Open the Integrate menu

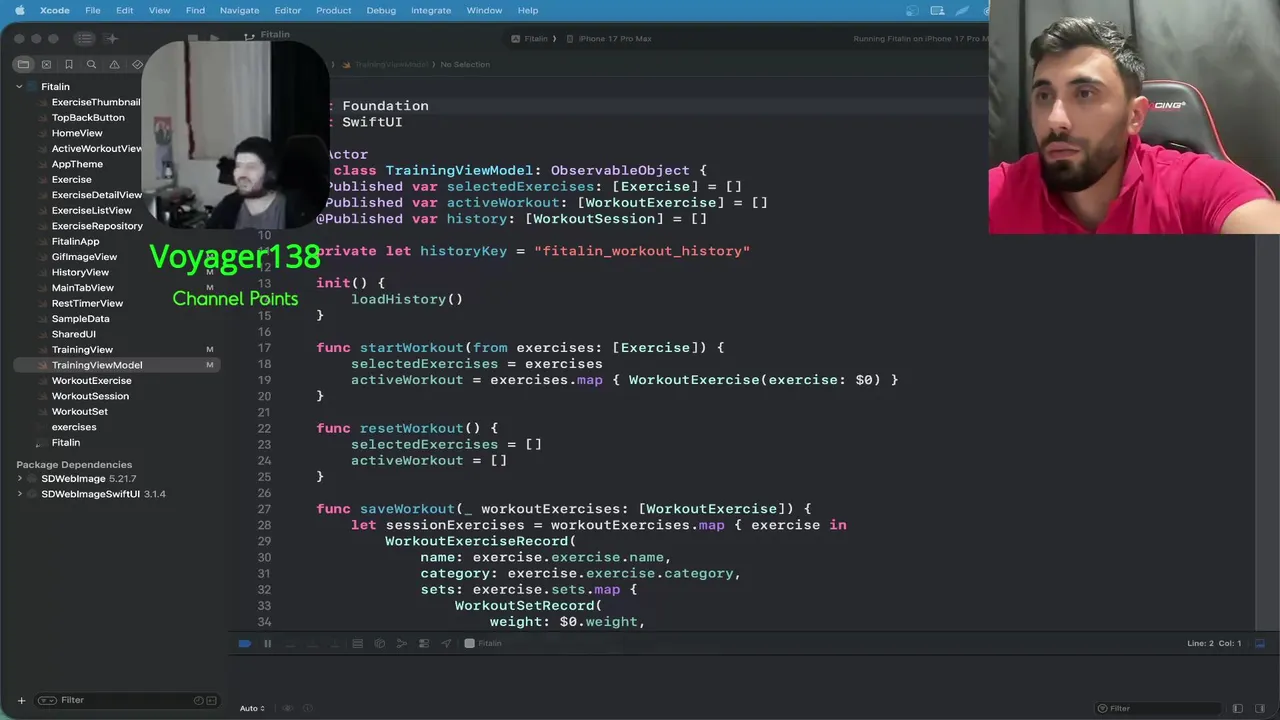point(431,10)
